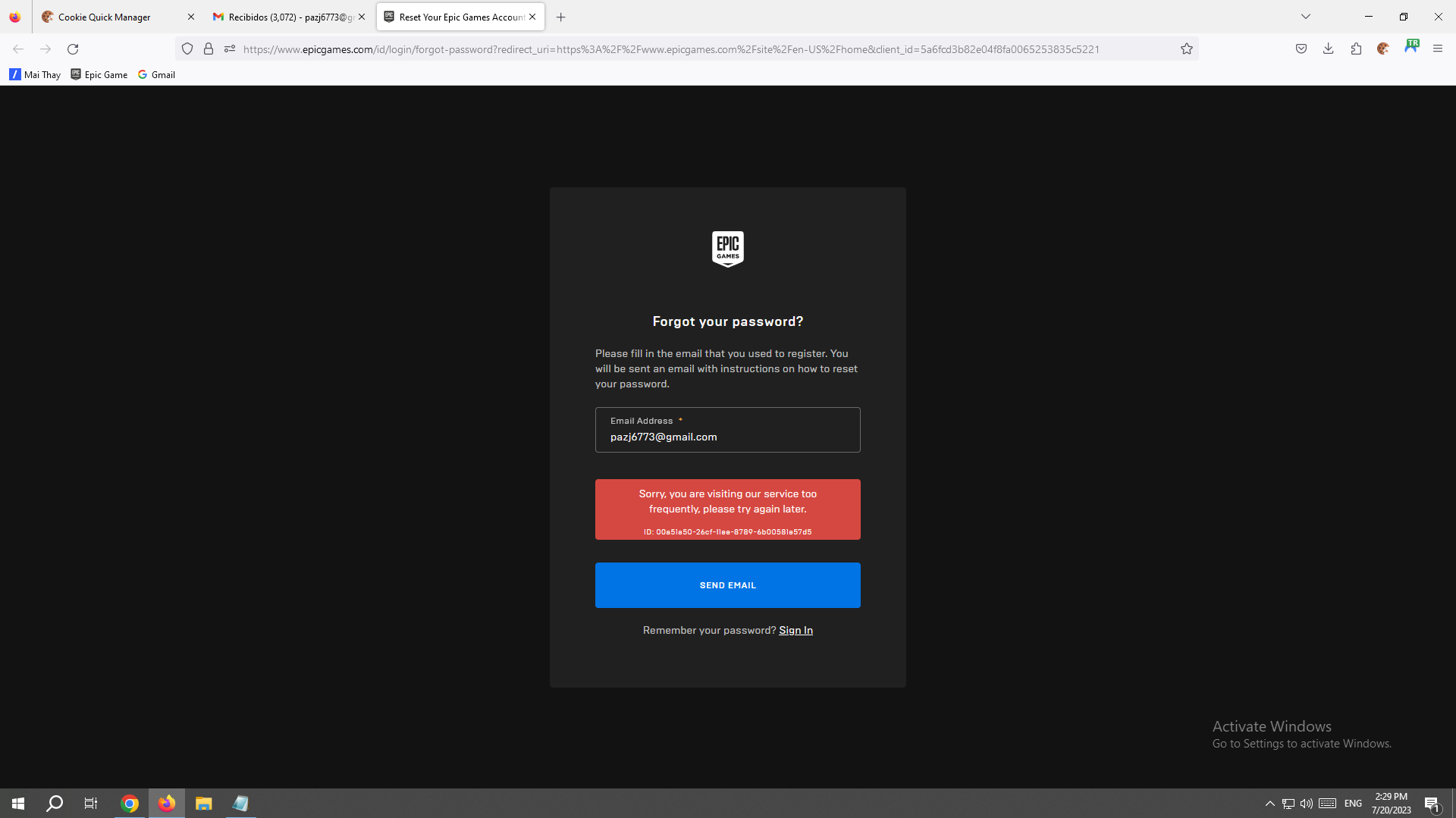Click the rate limit error message
Screen dimensions: 1456x818
click(x=727, y=509)
